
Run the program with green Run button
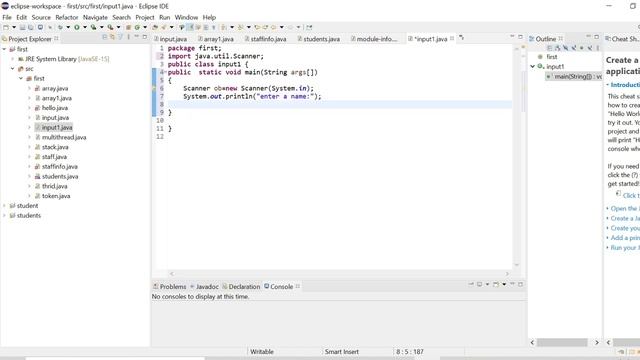[x=76, y=27]
